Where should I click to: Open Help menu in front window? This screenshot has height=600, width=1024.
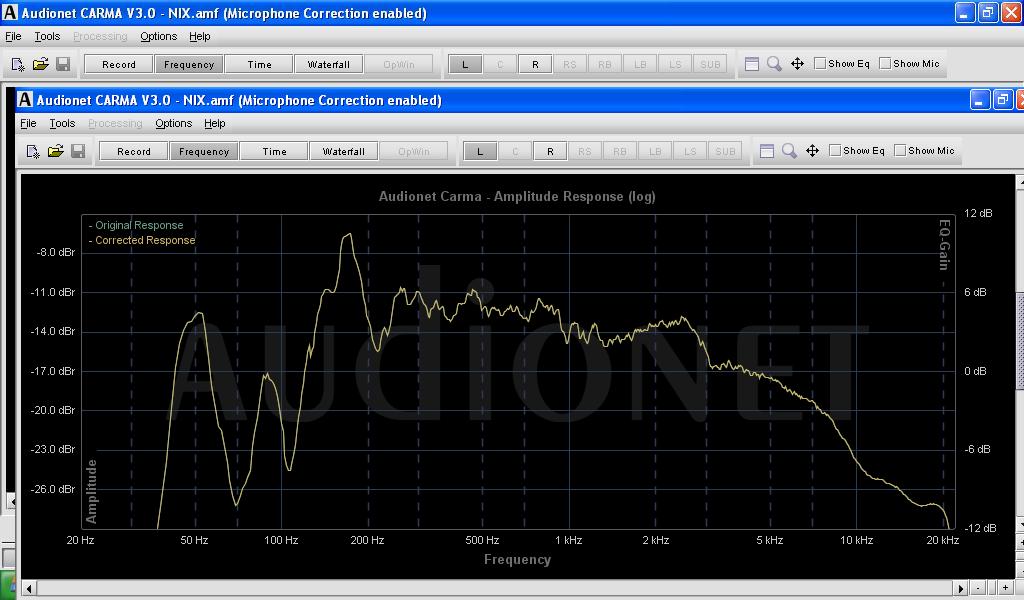215,123
